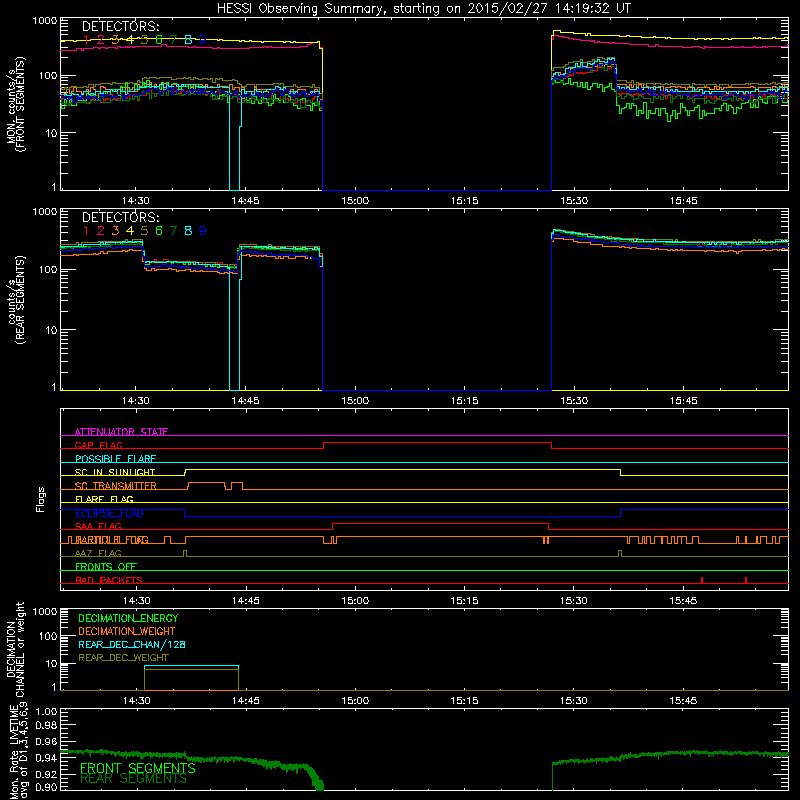The width and height of the screenshot is (800, 800).
Task: Click the DECIMATION_ENERGY legend entry
Action: tap(128, 618)
